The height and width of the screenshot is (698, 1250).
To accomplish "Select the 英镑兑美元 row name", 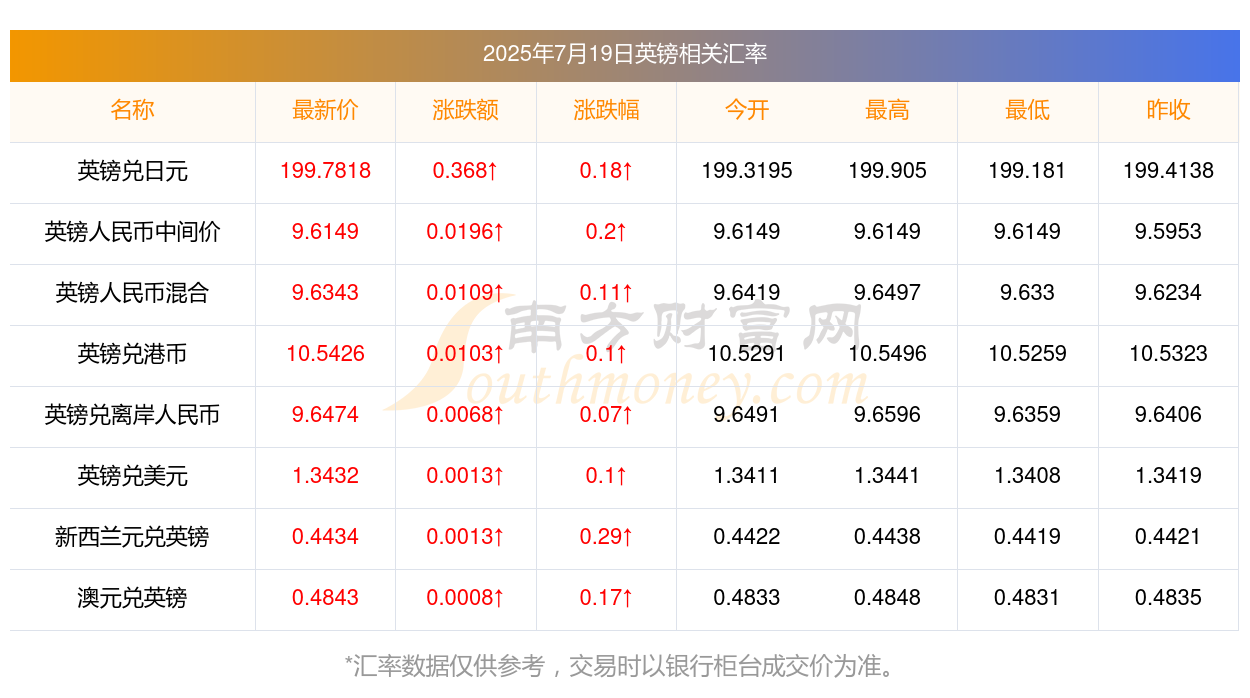I will (132, 476).
